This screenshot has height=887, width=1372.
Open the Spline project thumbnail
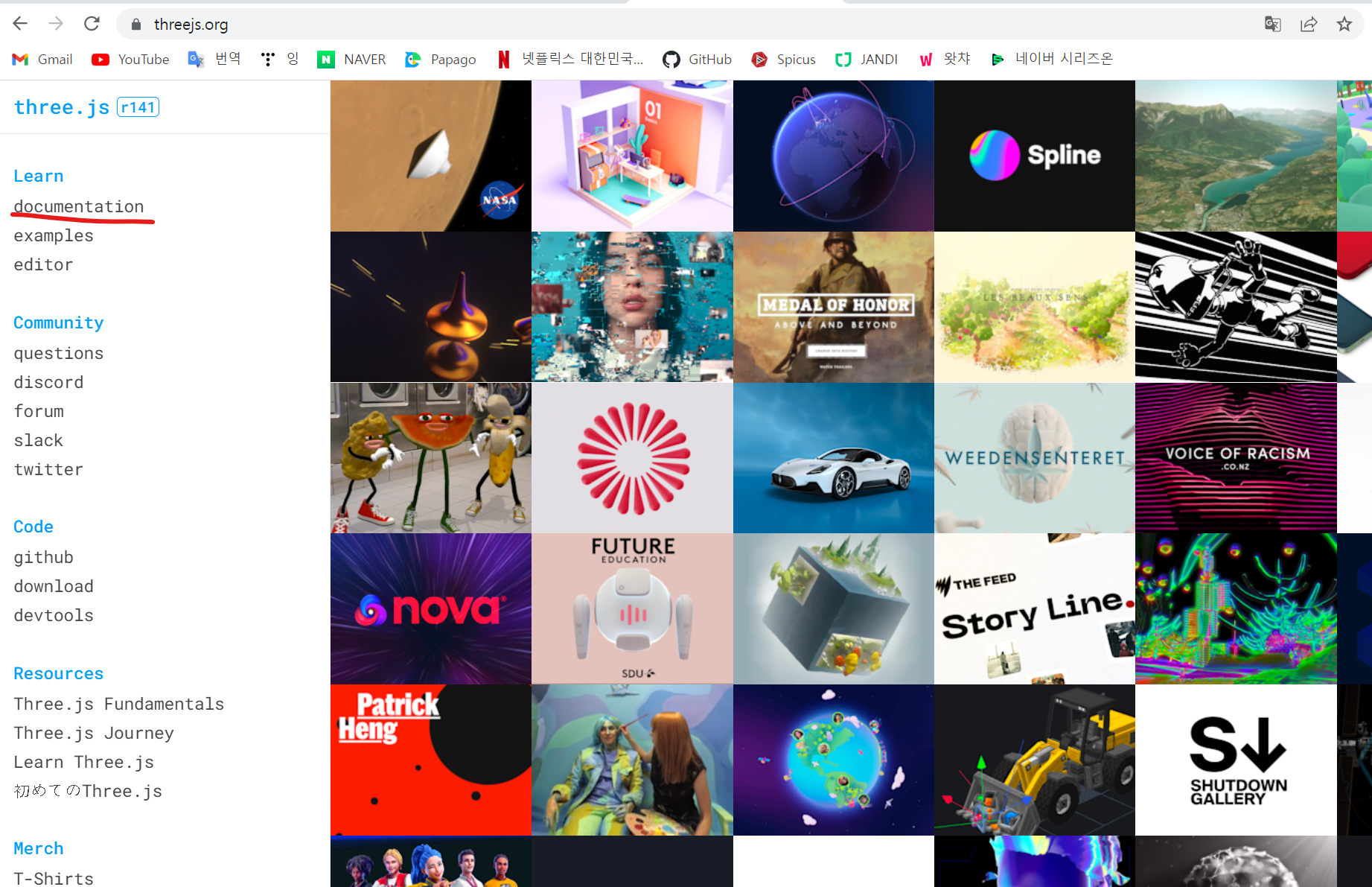click(x=1034, y=156)
